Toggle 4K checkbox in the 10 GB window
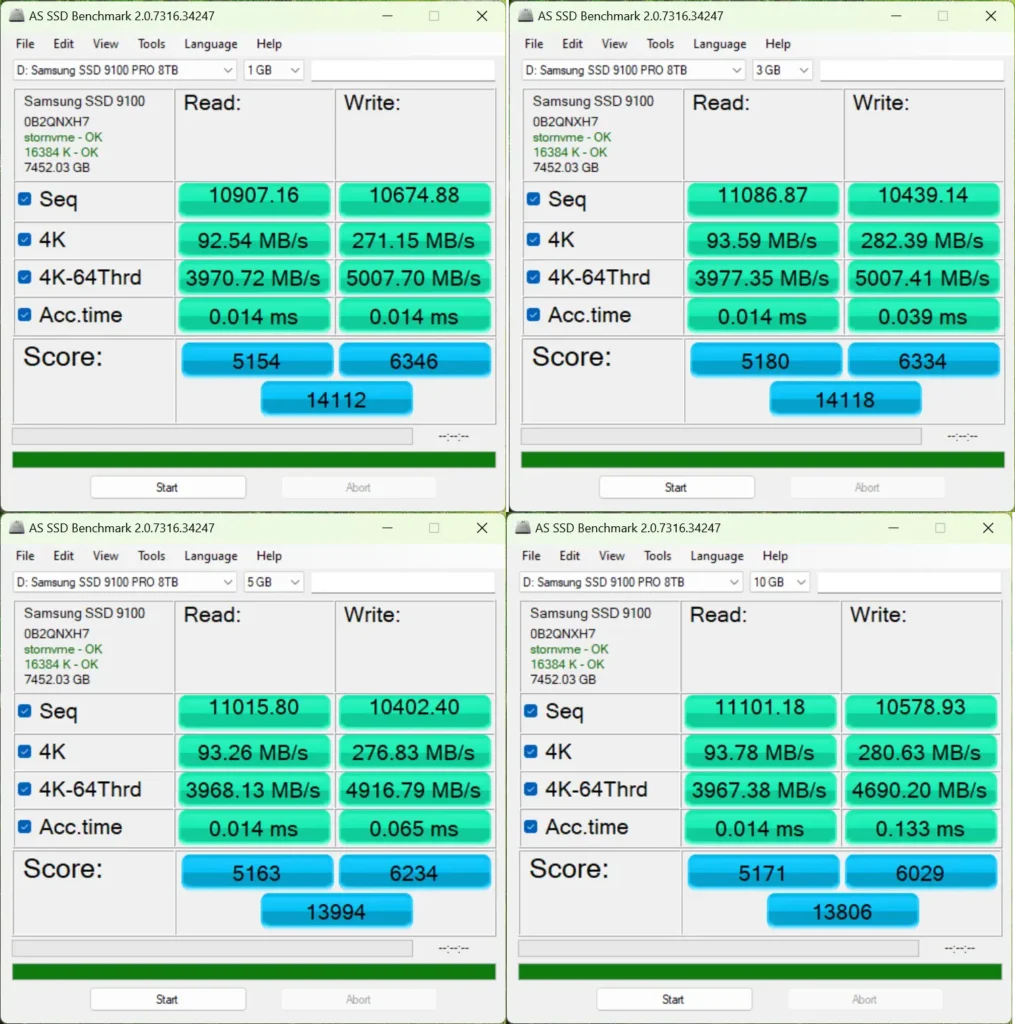 [x=531, y=752]
